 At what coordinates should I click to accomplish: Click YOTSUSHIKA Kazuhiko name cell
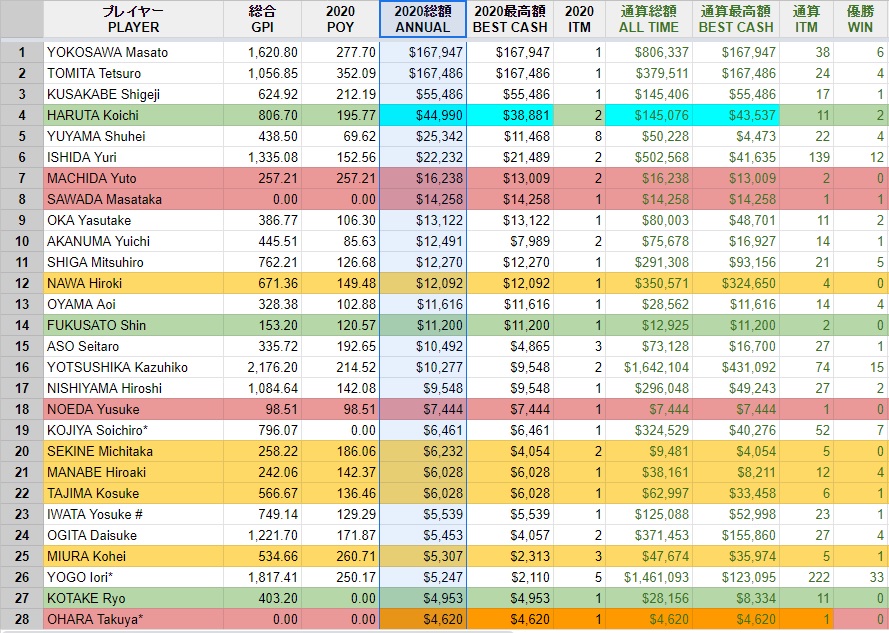pyautogui.click(x=133, y=367)
